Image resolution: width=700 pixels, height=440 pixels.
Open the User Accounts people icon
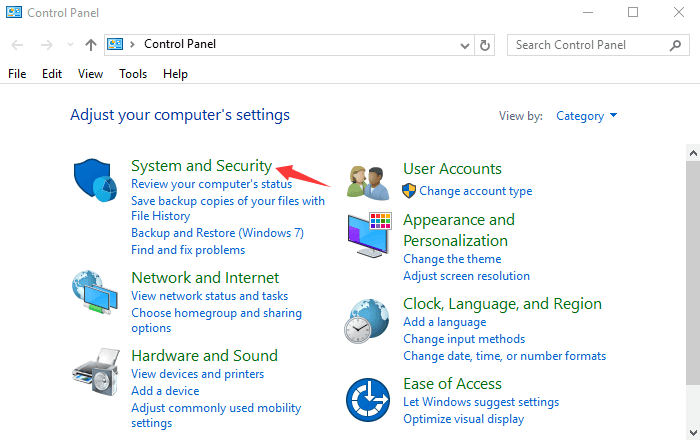[367, 183]
